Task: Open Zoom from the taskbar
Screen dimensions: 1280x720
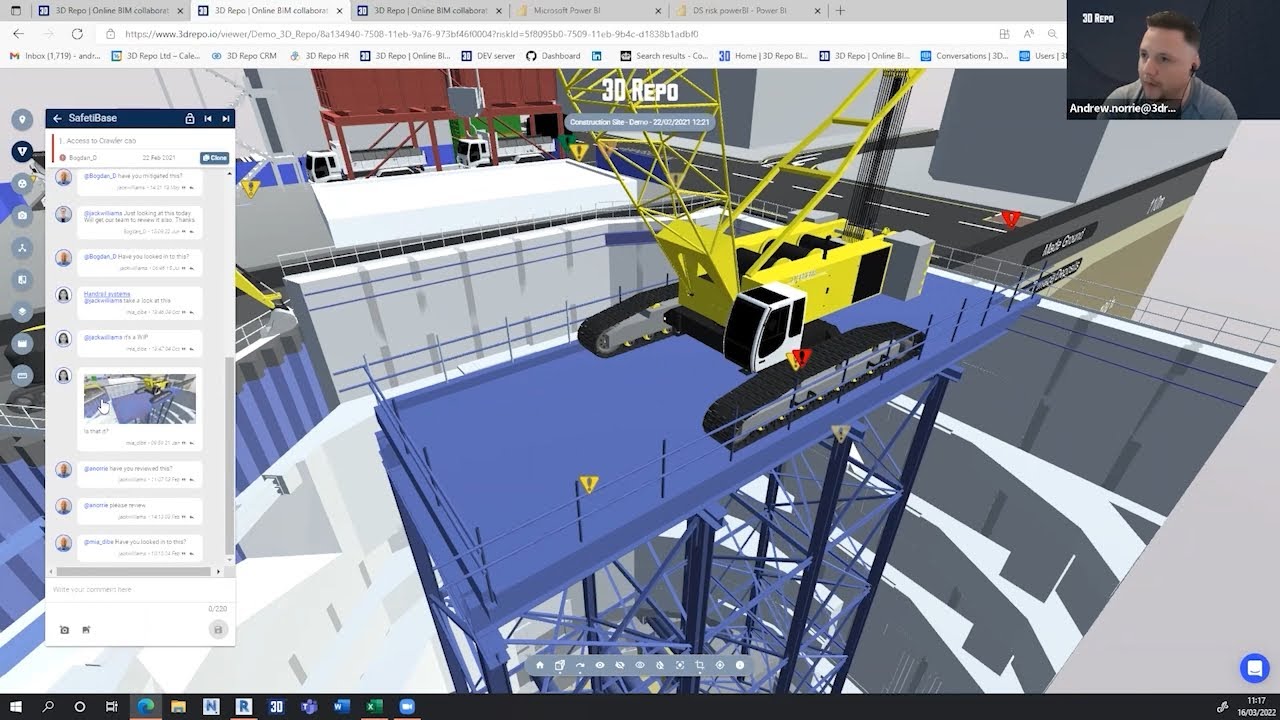Action: tap(407, 706)
